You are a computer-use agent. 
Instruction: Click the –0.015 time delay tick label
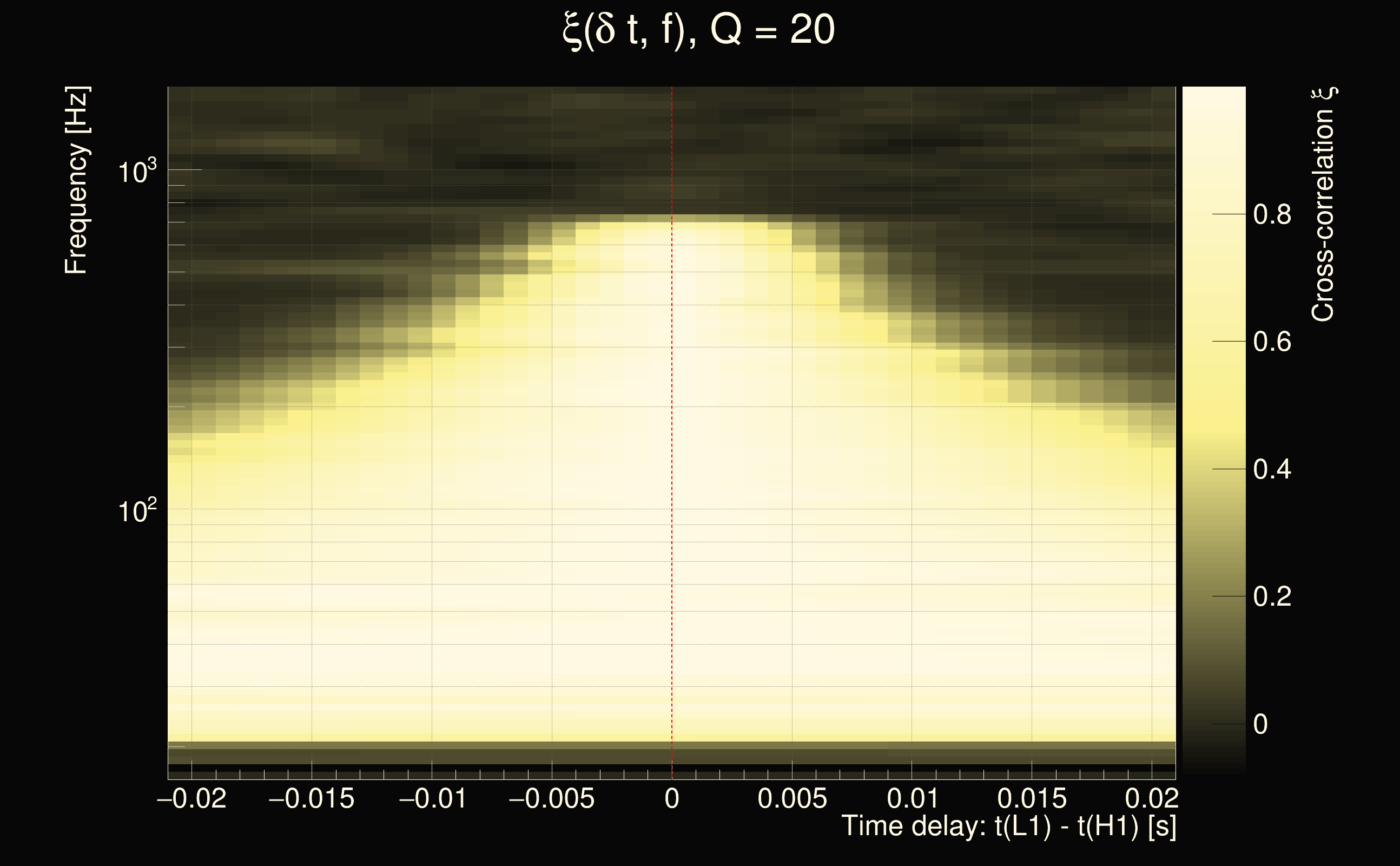(x=312, y=798)
